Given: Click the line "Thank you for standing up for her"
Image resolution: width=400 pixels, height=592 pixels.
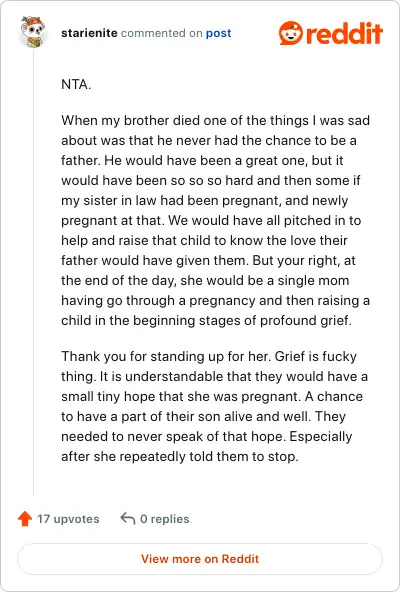Looking at the screenshot, I should click(x=209, y=356).
